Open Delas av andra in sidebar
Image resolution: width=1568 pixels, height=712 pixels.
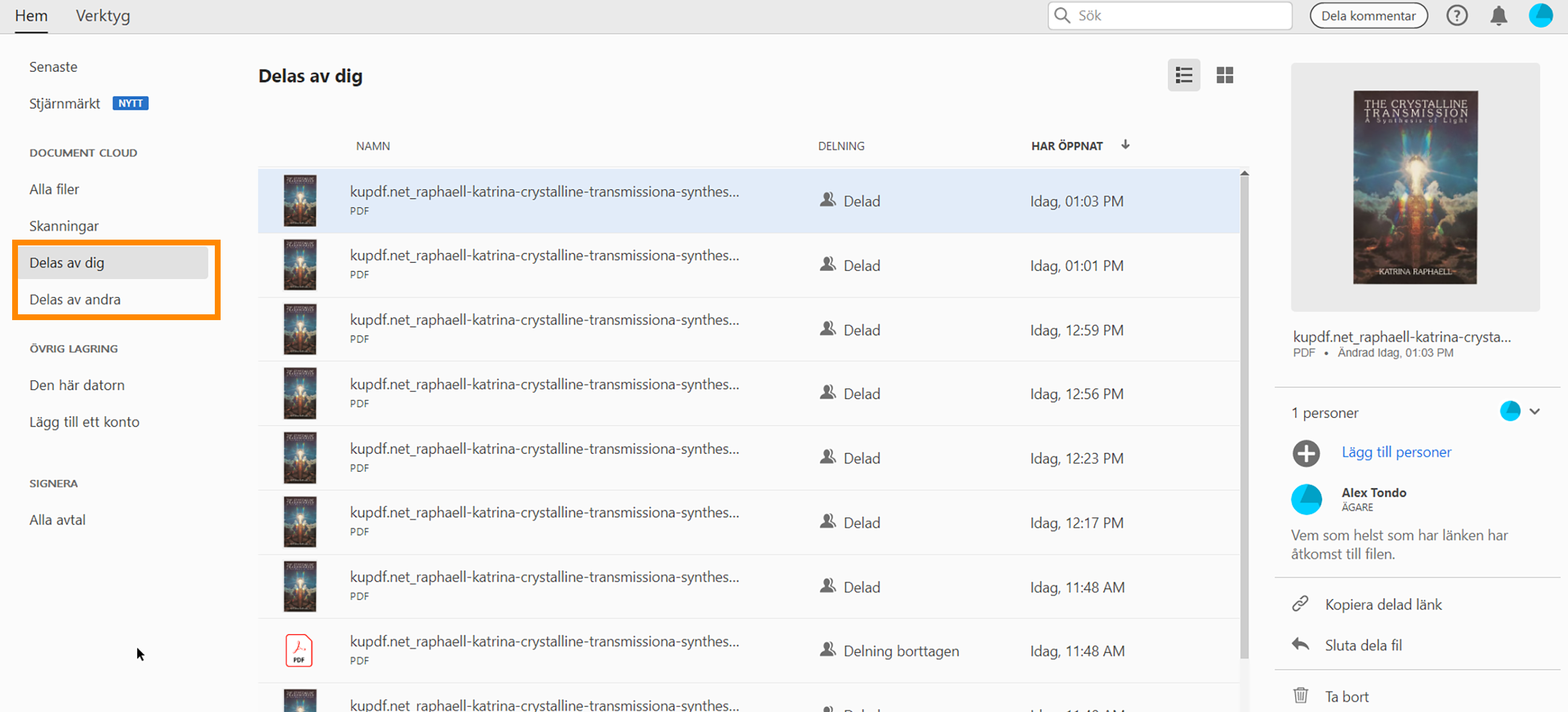click(x=75, y=299)
